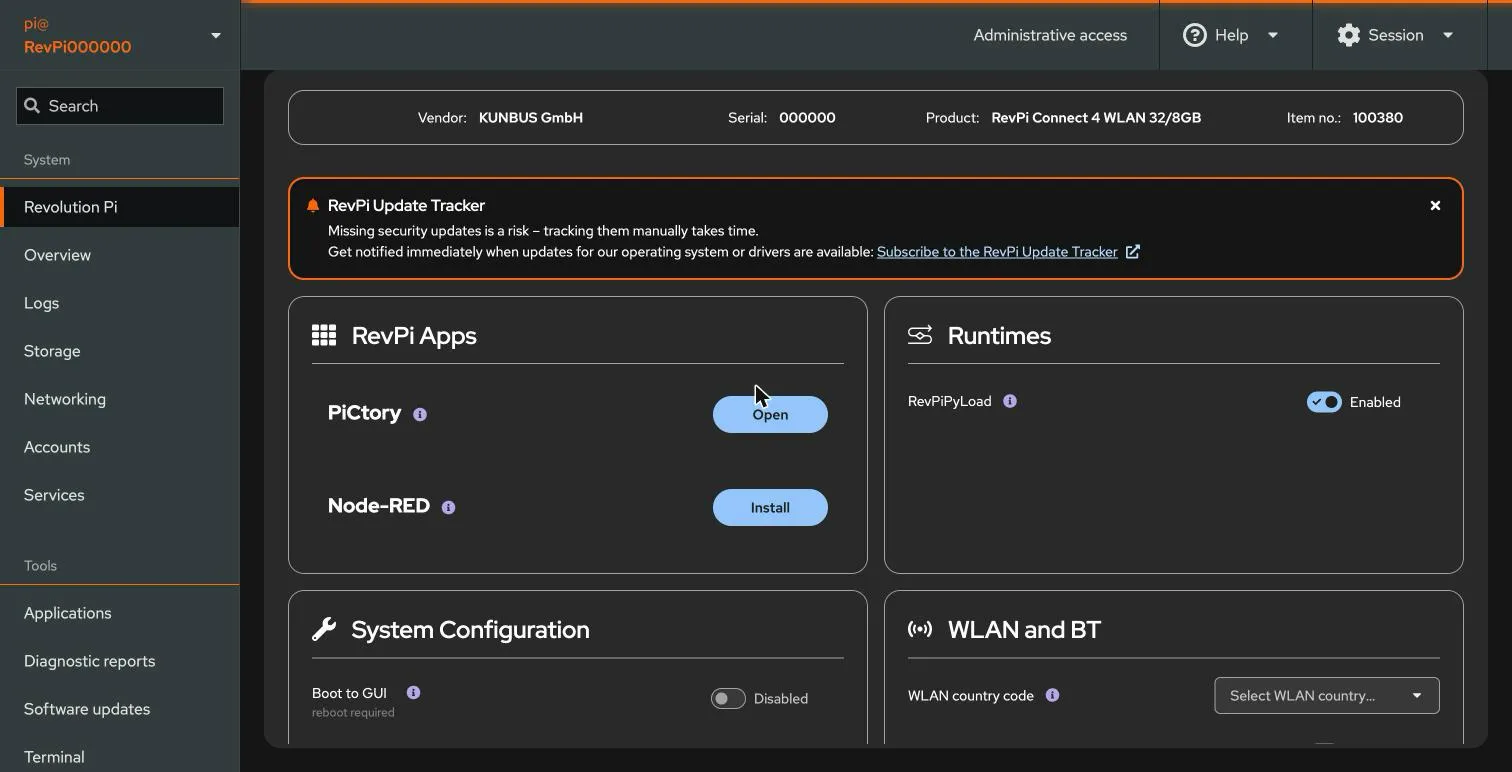The width and height of the screenshot is (1512, 772).
Task: Open the Terminal page
Action: coord(120,755)
